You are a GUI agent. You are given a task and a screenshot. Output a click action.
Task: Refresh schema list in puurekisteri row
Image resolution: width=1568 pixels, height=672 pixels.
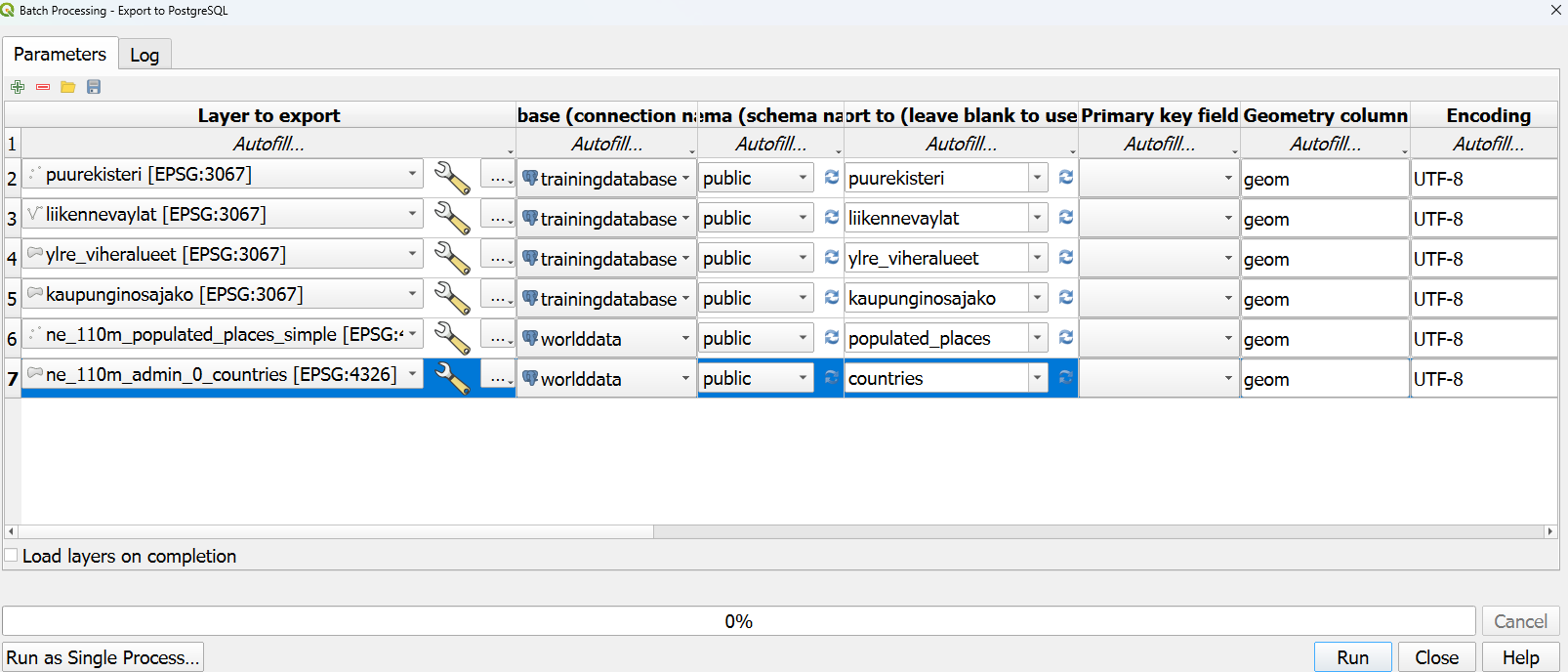[x=831, y=178]
